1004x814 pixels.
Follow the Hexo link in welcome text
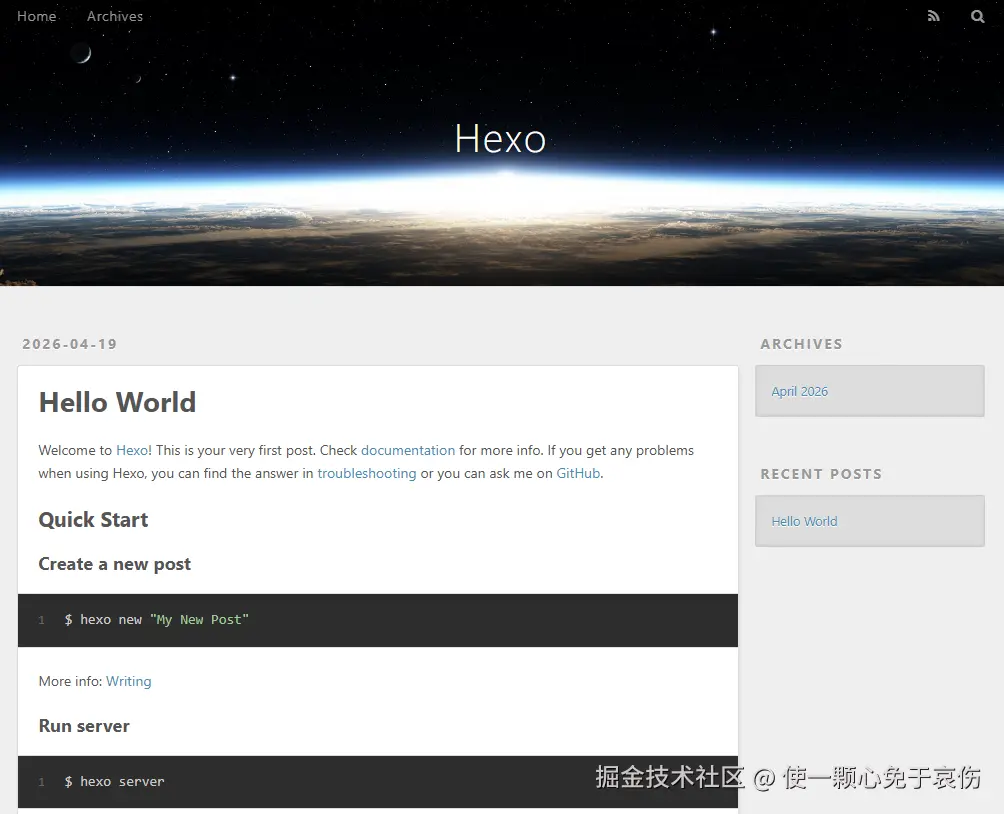pyautogui.click(x=132, y=450)
